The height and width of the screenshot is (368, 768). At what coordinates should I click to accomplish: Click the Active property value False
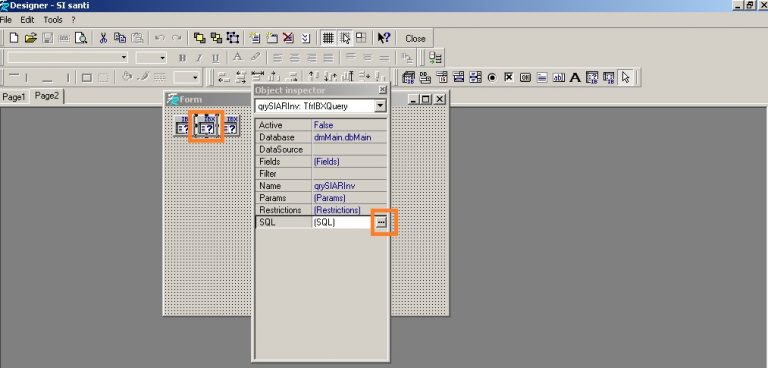[x=349, y=125]
